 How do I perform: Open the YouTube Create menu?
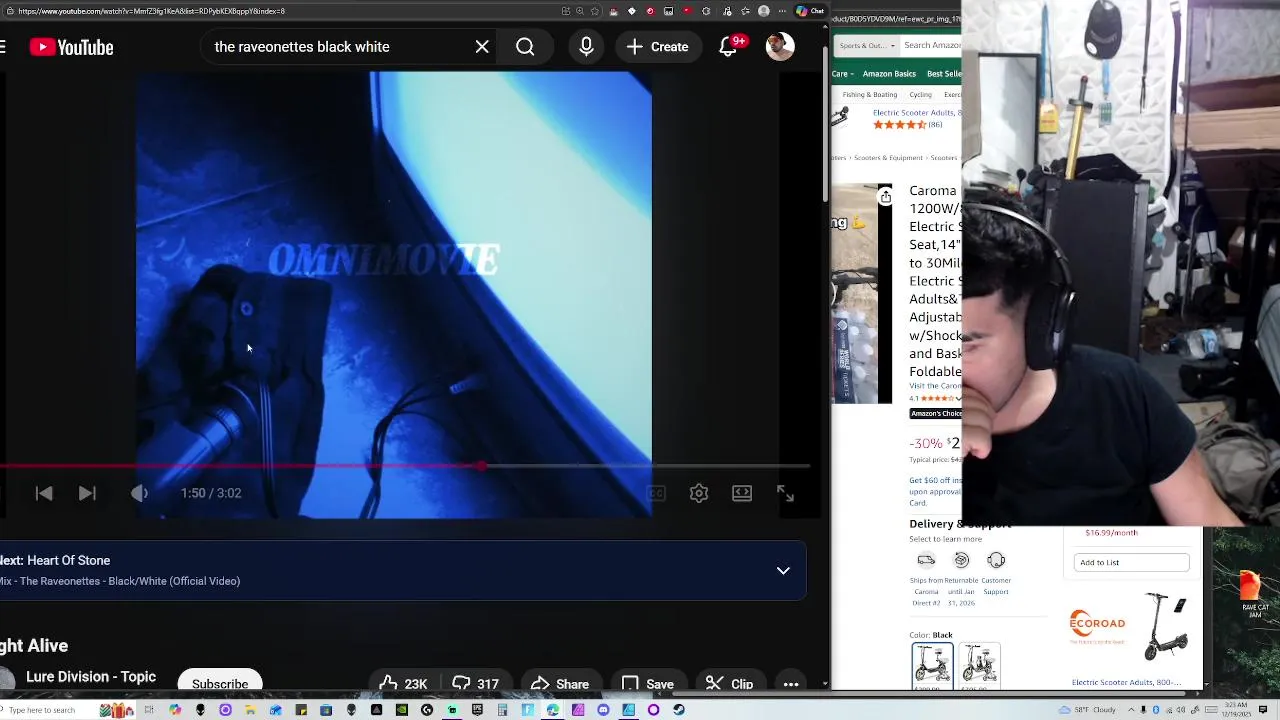coord(658,47)
